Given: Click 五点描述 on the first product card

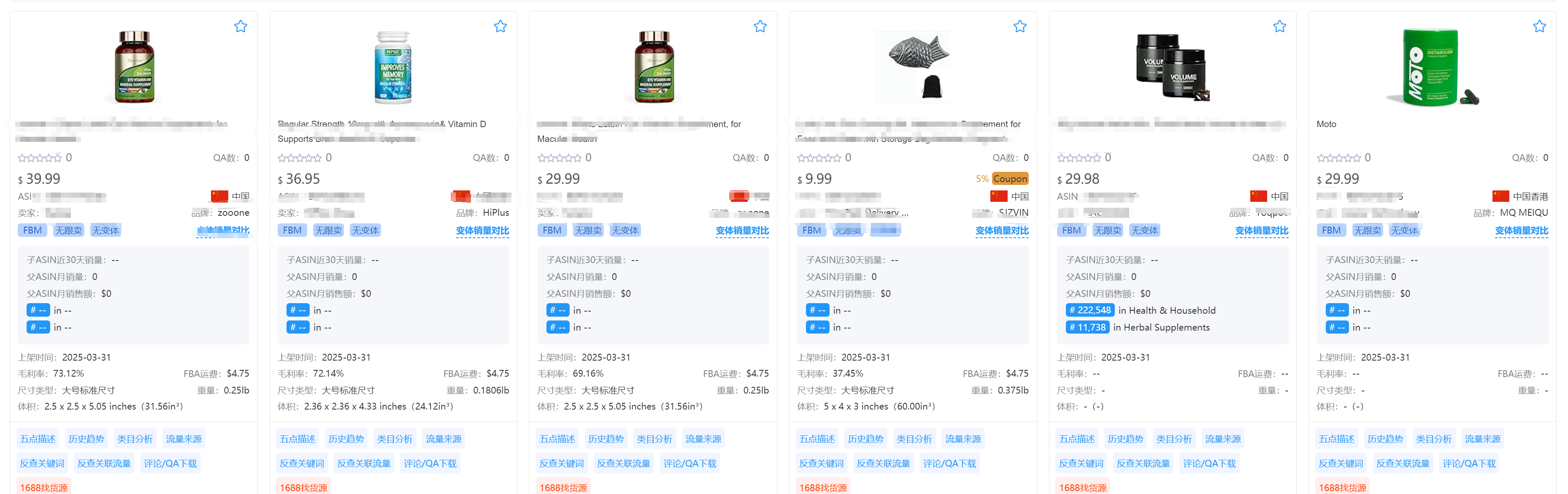Looking at the screenshot, I should (38, 439).
